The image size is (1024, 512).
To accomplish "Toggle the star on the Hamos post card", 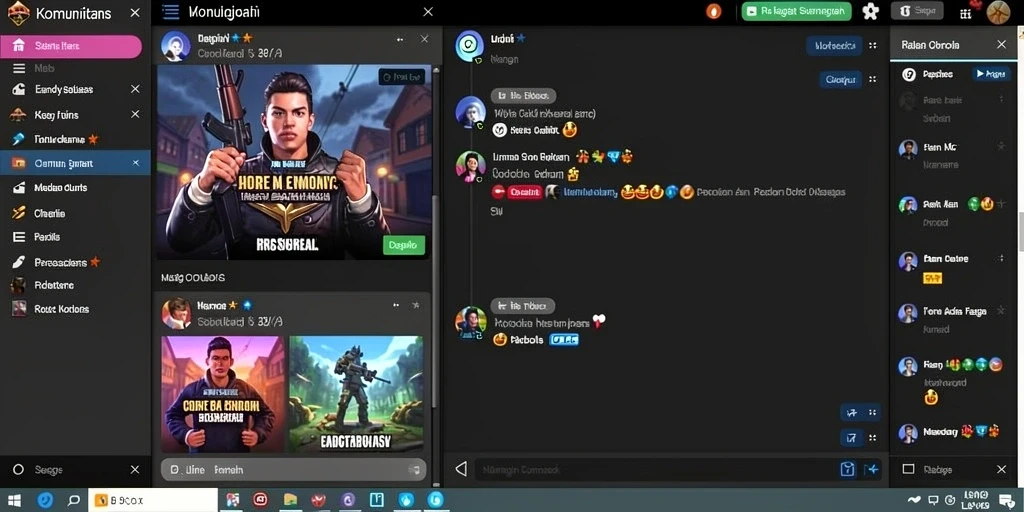I will coord(416,305).
